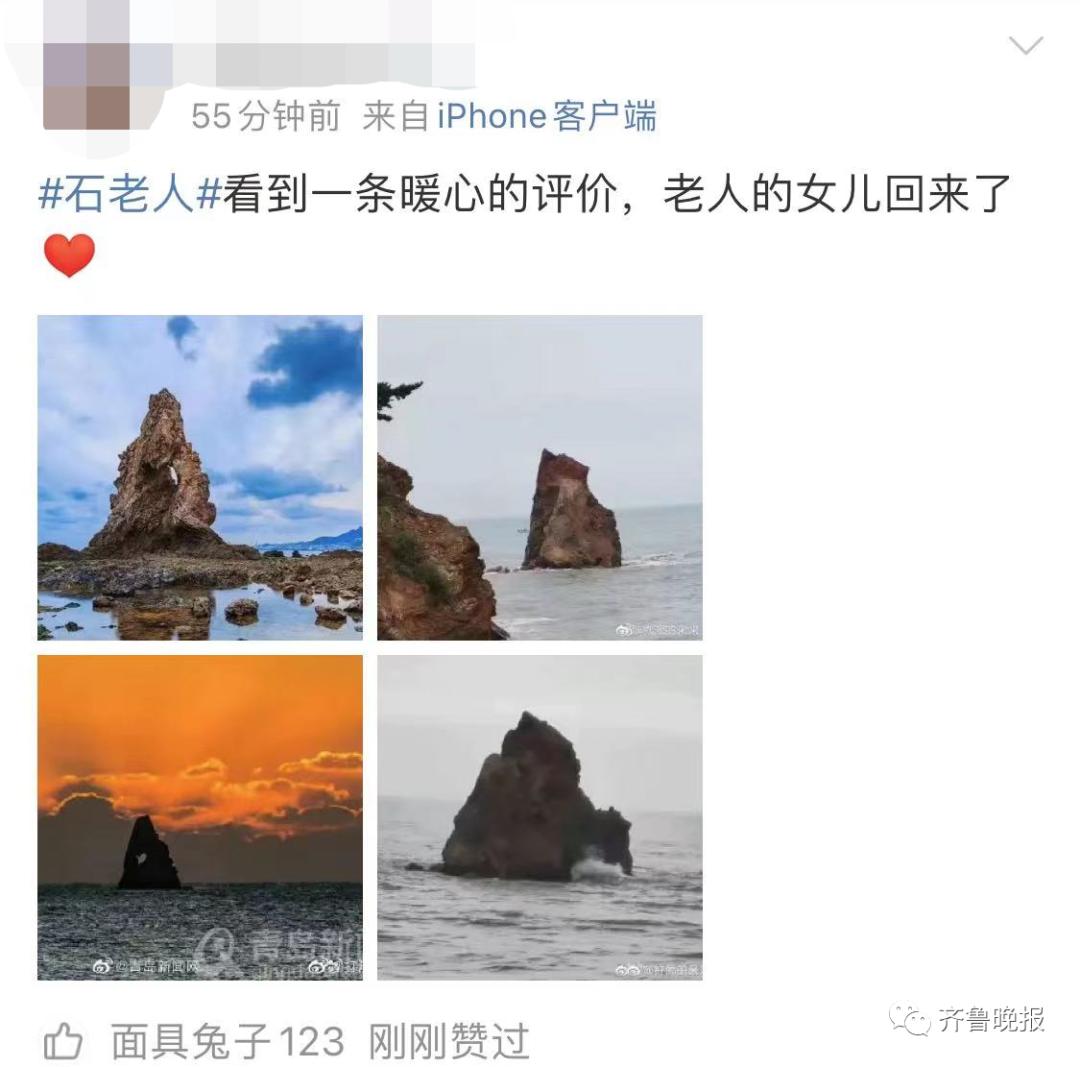Image resolution: width=1080 pixels, height=1067 pixels.
Task: Tap the heart-shaped hole in the sunset rock
Action: [x=142, y=859]
